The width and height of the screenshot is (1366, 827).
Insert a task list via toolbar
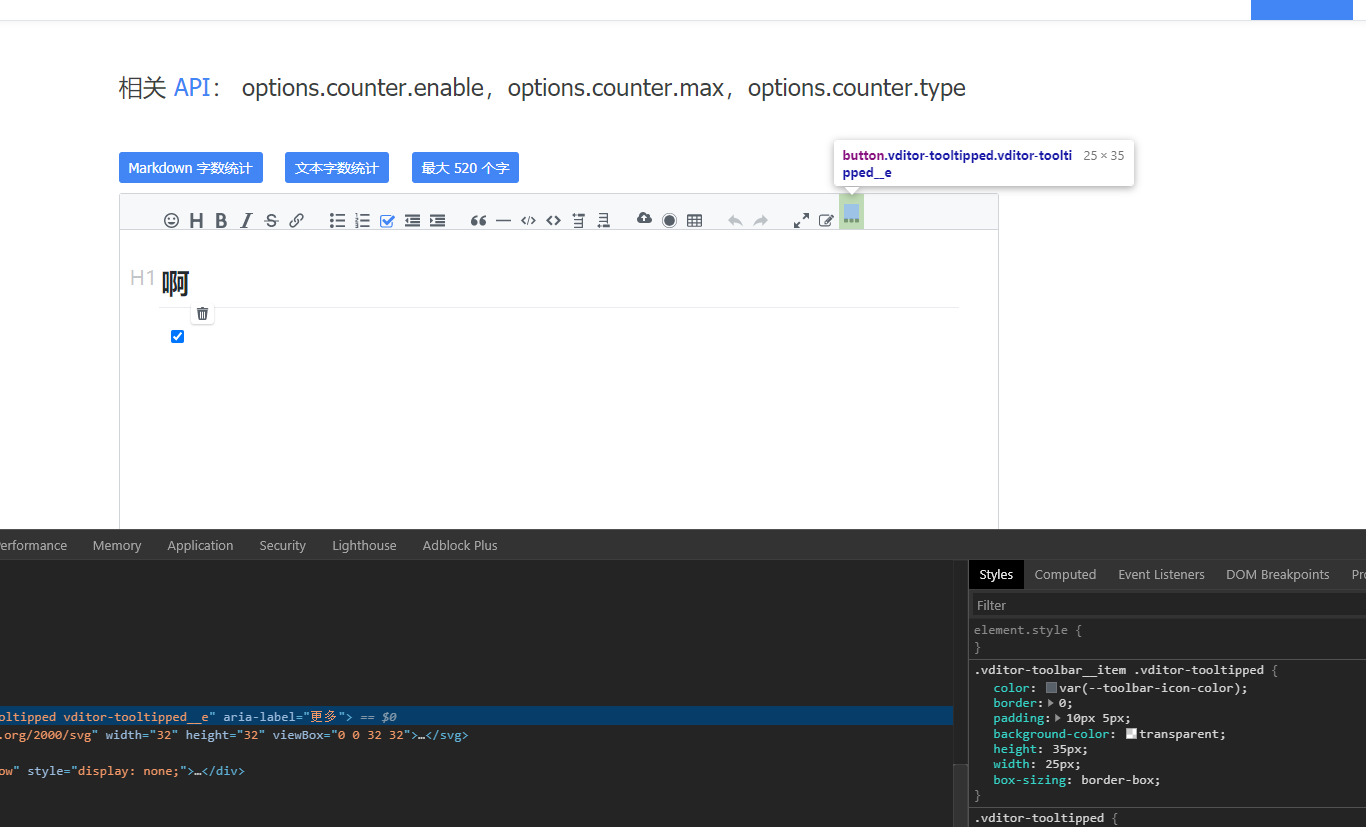point(387,220)
